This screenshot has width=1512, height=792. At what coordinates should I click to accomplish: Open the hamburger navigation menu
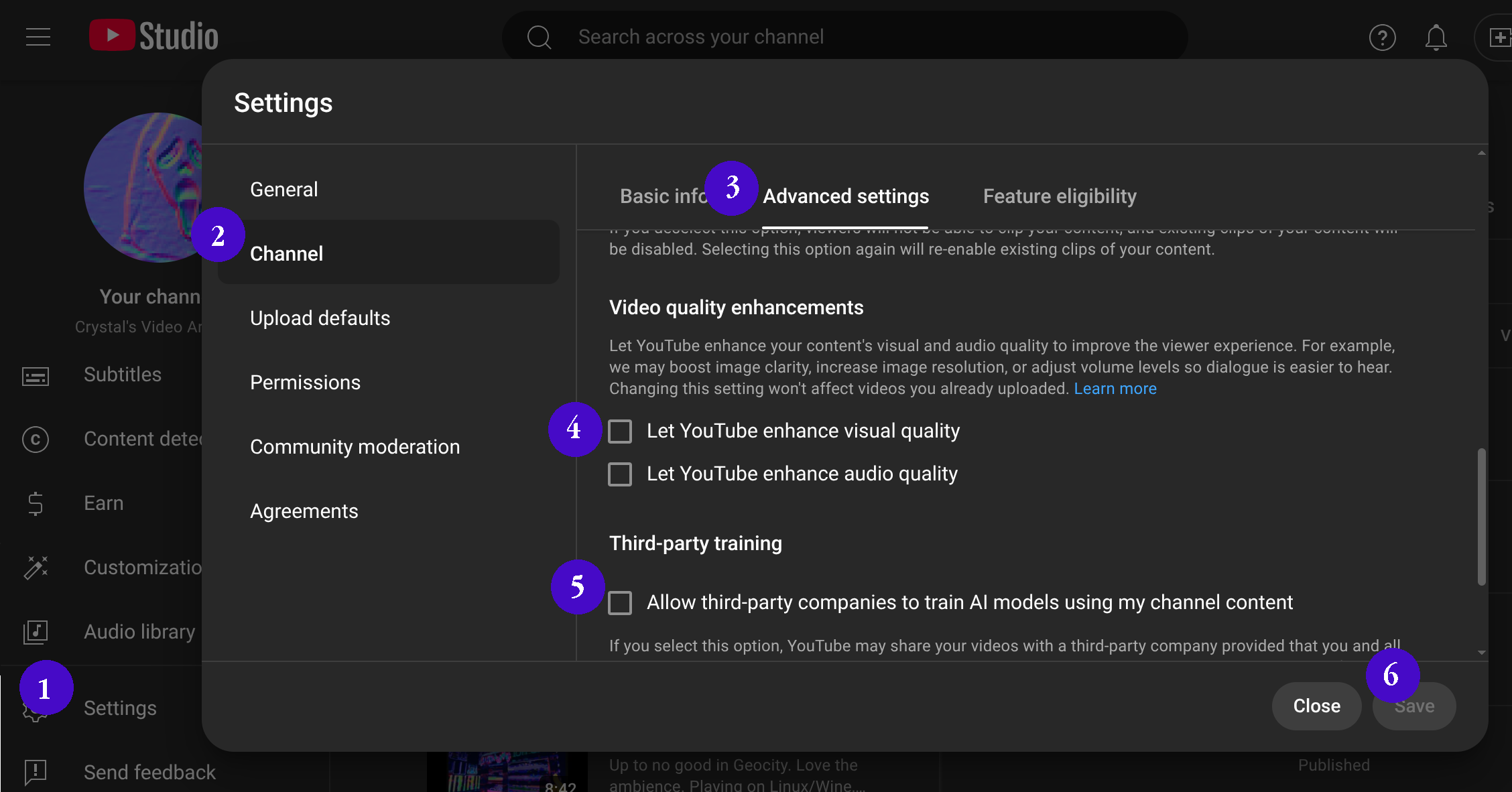[38, 37]
